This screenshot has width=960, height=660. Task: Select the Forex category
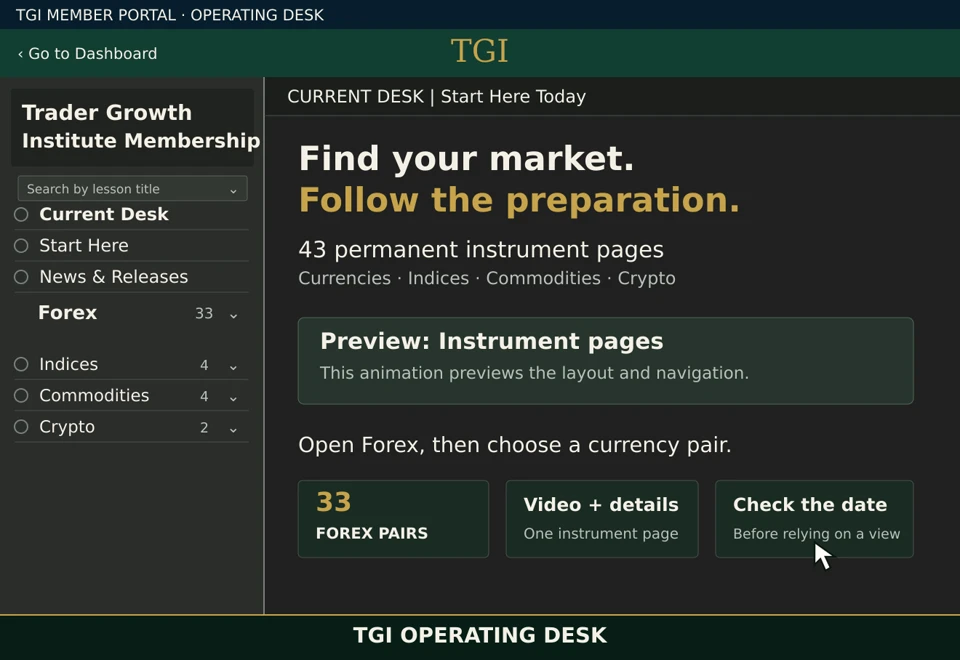pyautogui.click(x=67, y=313)
